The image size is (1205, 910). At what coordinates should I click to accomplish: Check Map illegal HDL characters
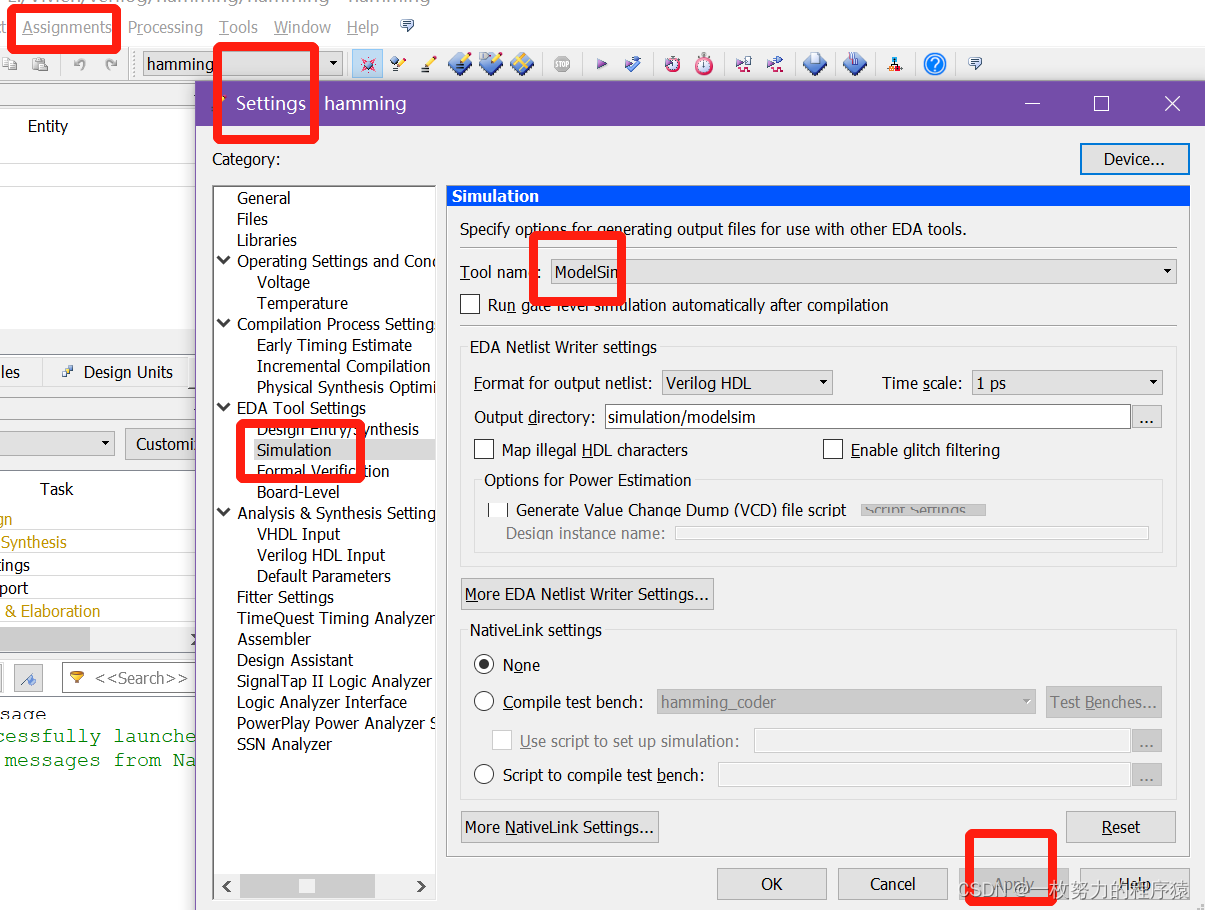(485, 450)
